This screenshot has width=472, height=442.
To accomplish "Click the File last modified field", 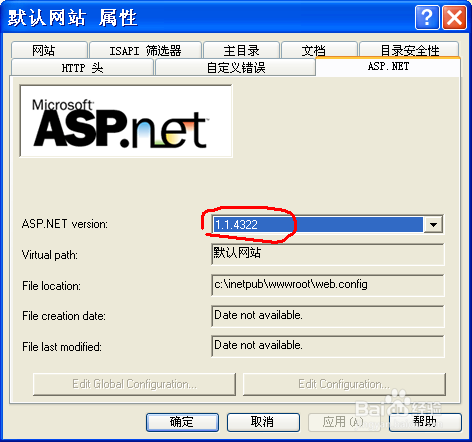I will click(x=328, y=346).
